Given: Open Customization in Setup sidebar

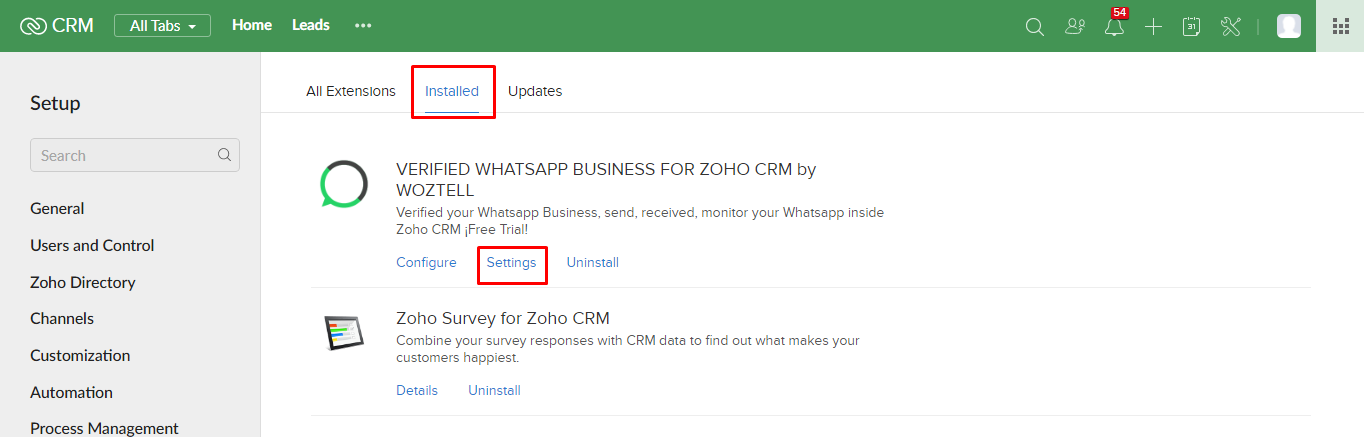Looking at the screenshot, I should tap(80, 356).
